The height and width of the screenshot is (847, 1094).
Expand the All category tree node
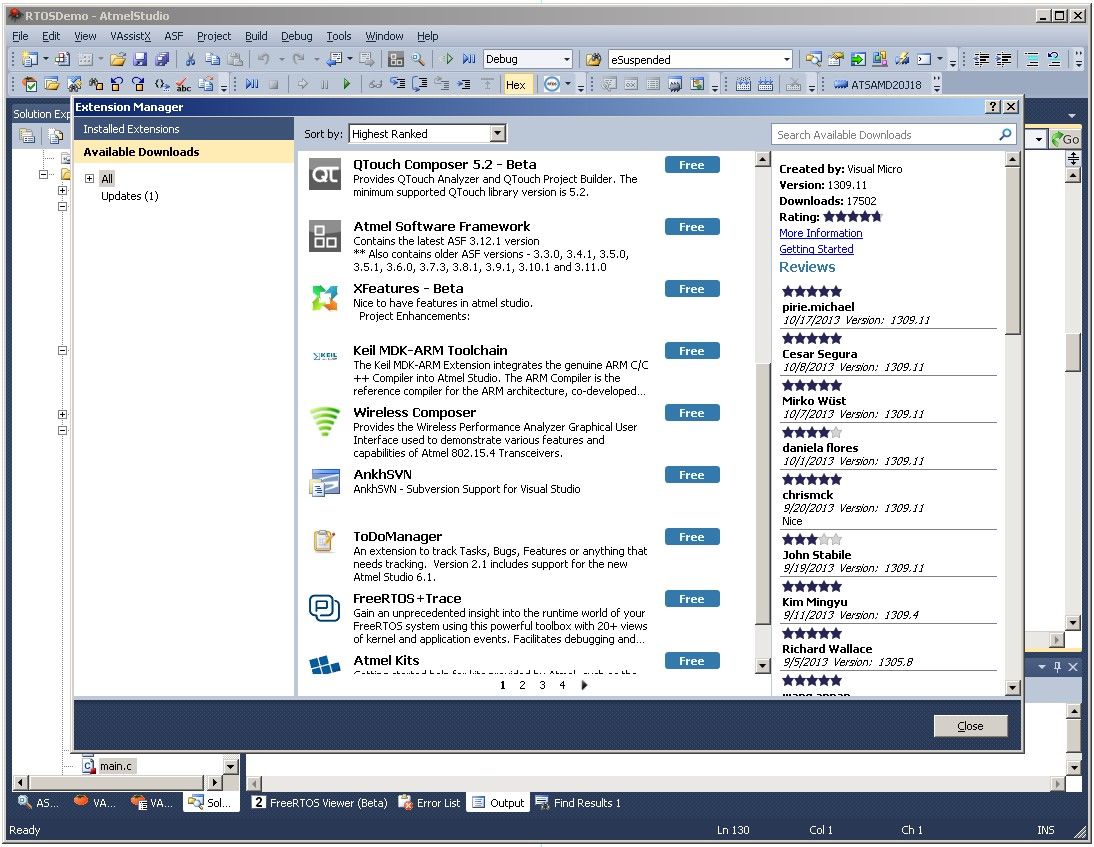[89, 179]
